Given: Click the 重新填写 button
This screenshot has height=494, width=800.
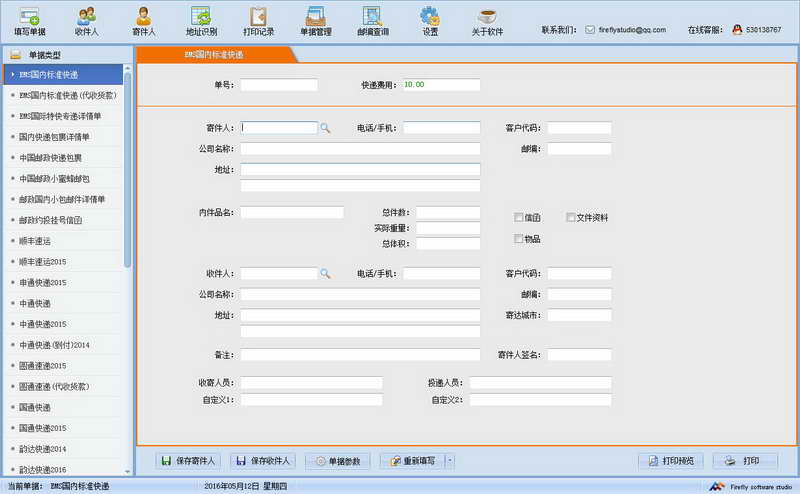Looking at the screenshot, I should (x=413, y=461).
